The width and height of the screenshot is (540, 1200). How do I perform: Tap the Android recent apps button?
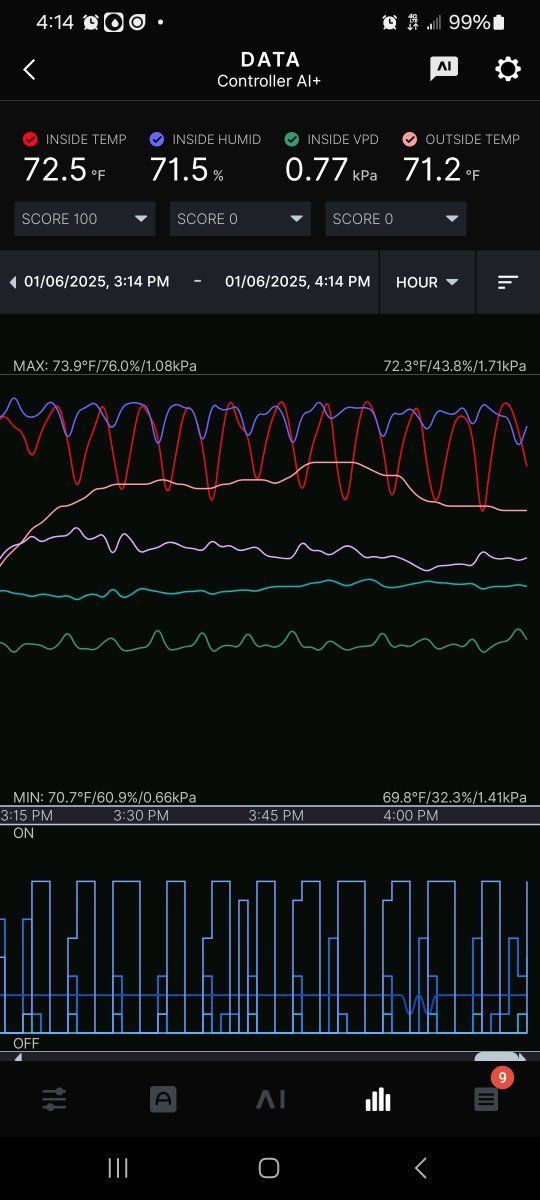coord(118,1168)
